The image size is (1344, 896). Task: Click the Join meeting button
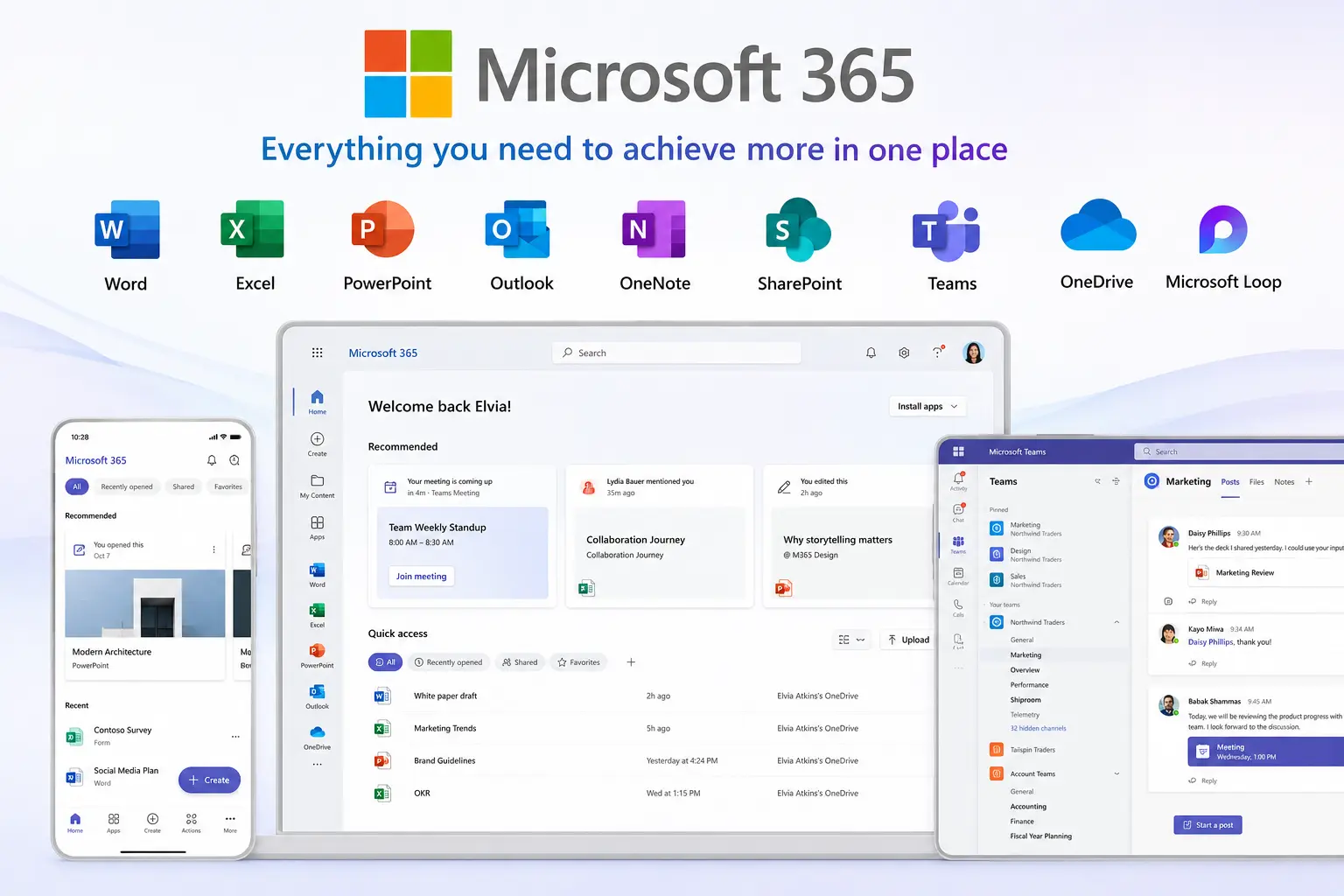[421, 576]
